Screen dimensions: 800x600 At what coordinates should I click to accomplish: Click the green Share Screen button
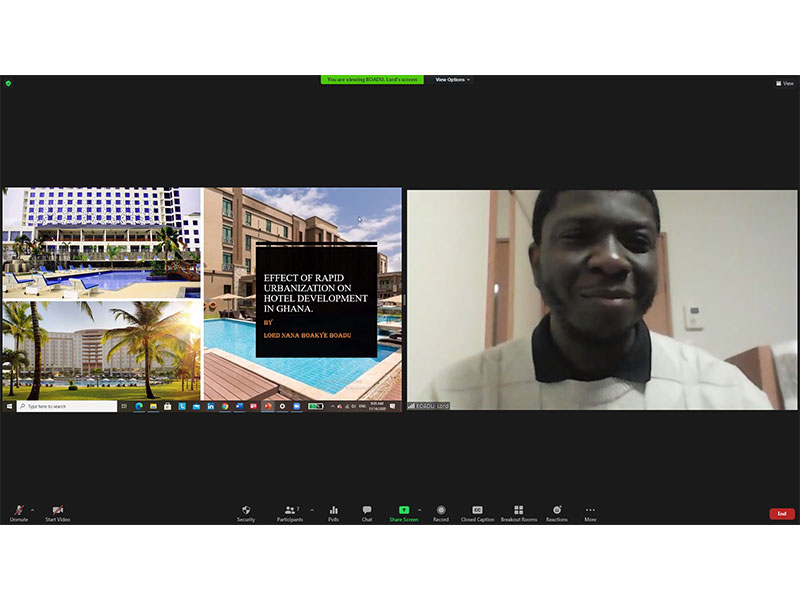pyautogui.click(x=404, y=512)
